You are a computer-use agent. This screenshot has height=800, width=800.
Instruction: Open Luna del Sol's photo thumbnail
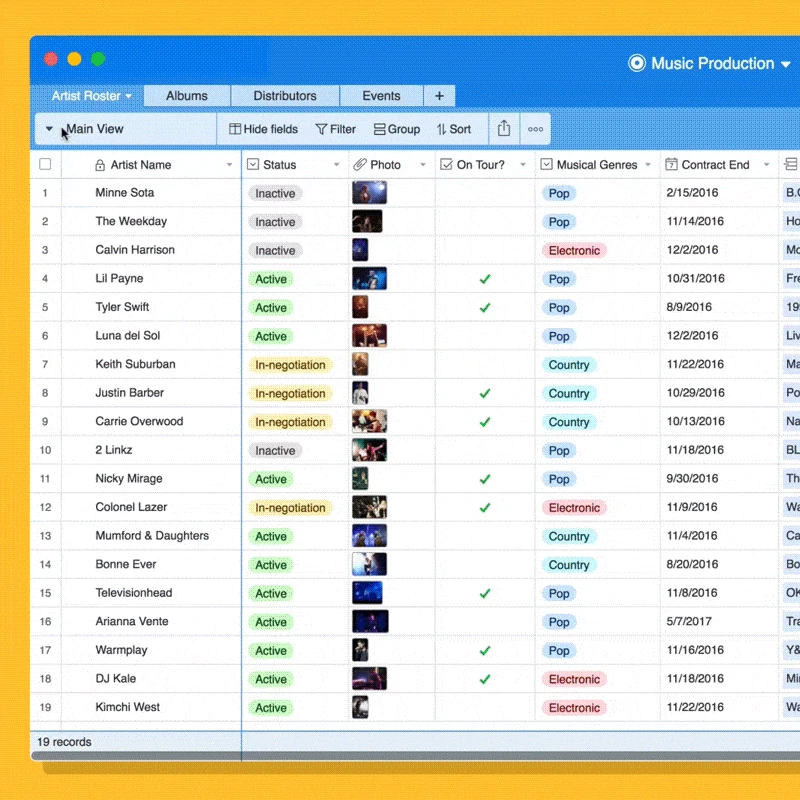pos(369,336)
